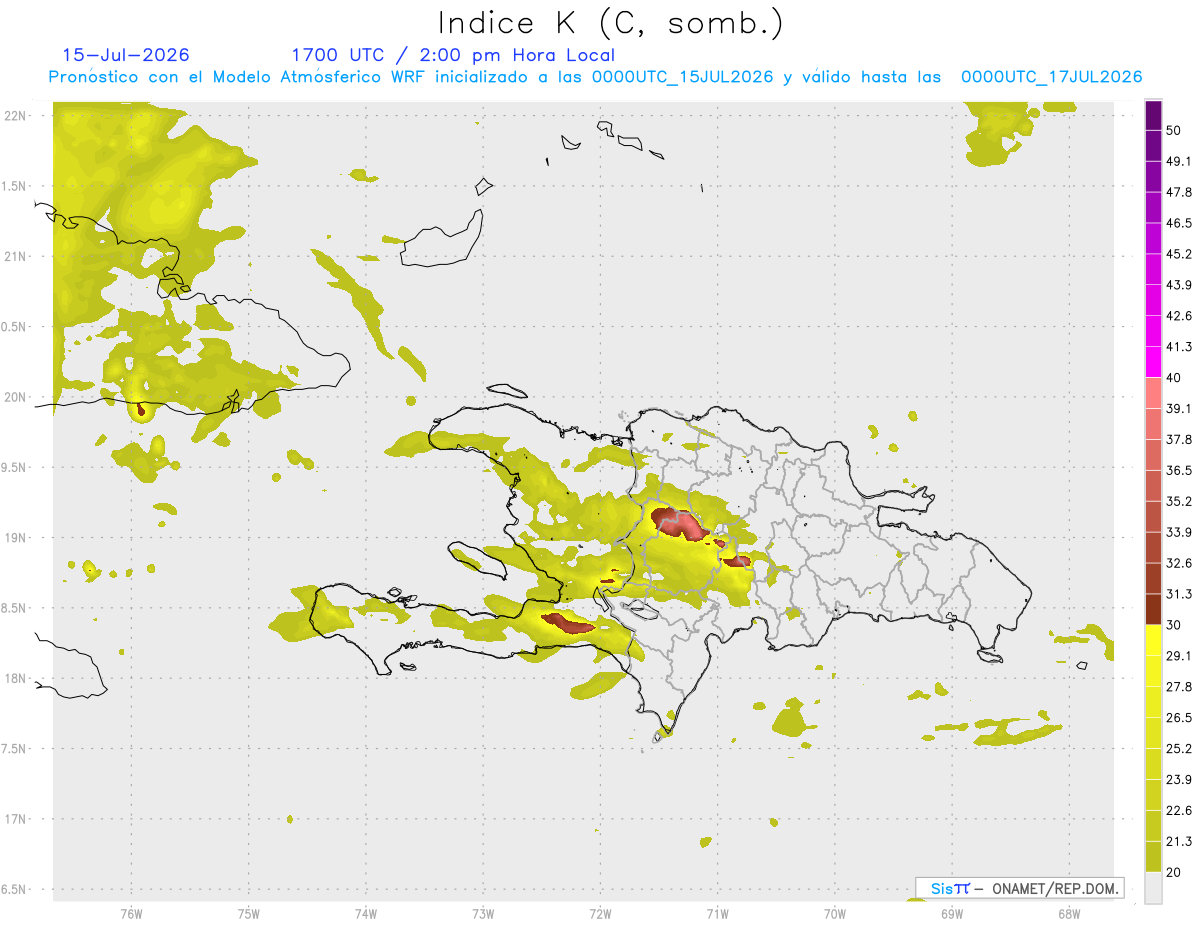Screen dimensions: 1200x927
Task: Click the "22.6" colorbar value
Action: click(1180, 810)
